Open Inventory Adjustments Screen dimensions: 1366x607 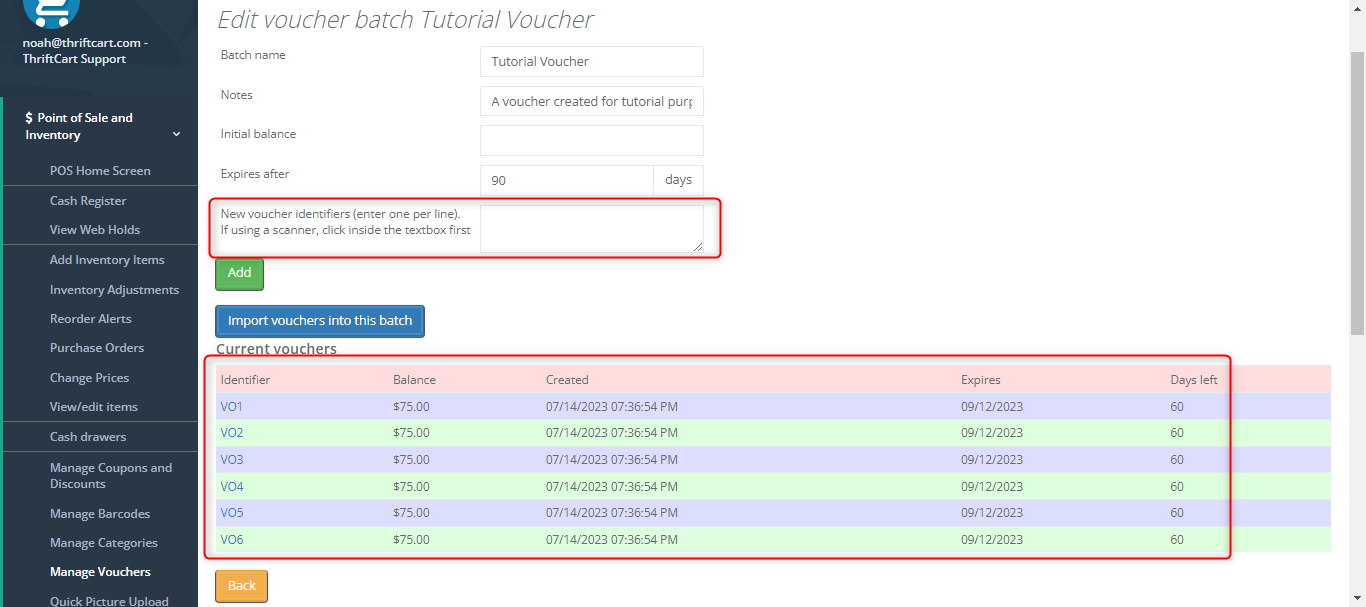point(115,289)
